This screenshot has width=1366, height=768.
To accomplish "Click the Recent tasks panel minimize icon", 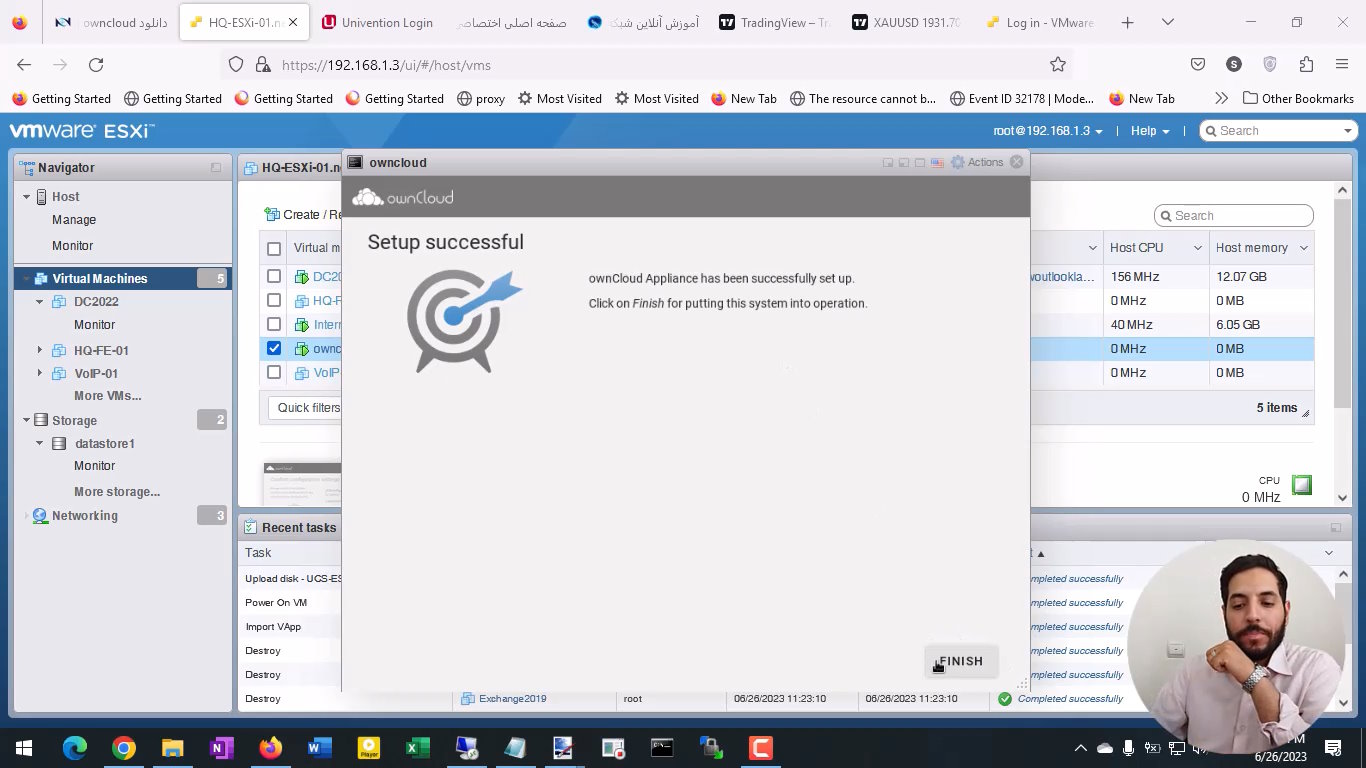I will click(1335, 527).
